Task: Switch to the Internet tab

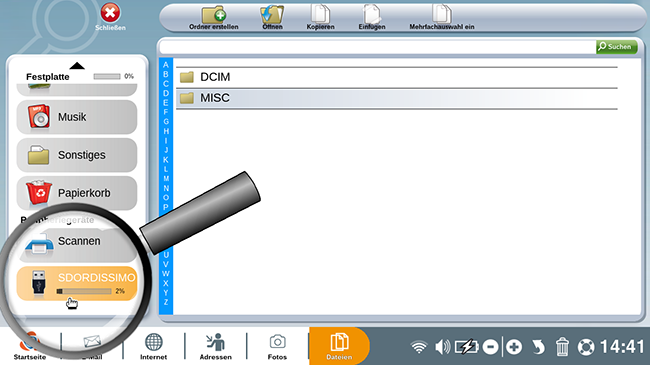Action: (x=153, y=347)
